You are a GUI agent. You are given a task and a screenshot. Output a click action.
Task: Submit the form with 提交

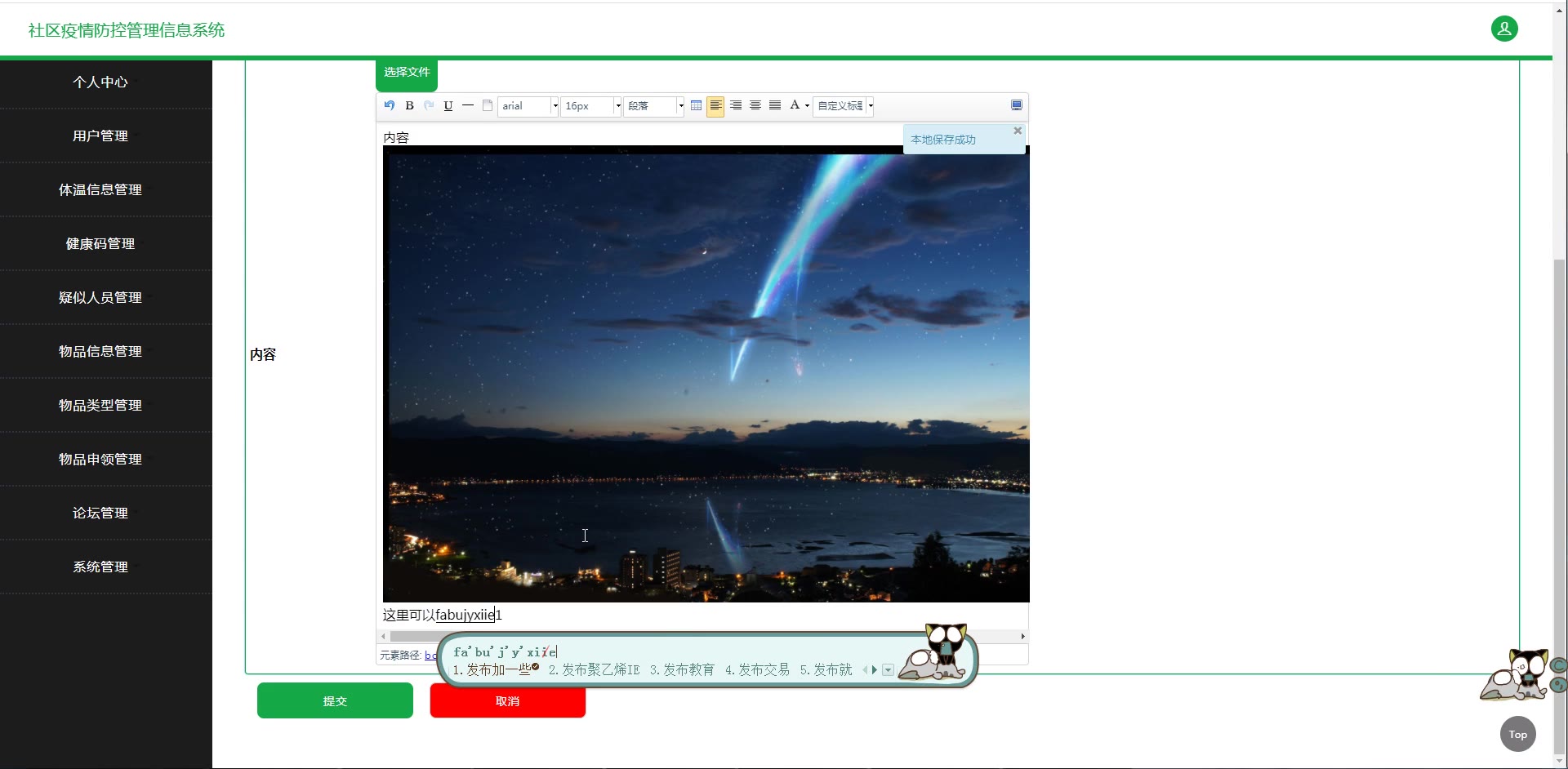(x=335, y=701)
